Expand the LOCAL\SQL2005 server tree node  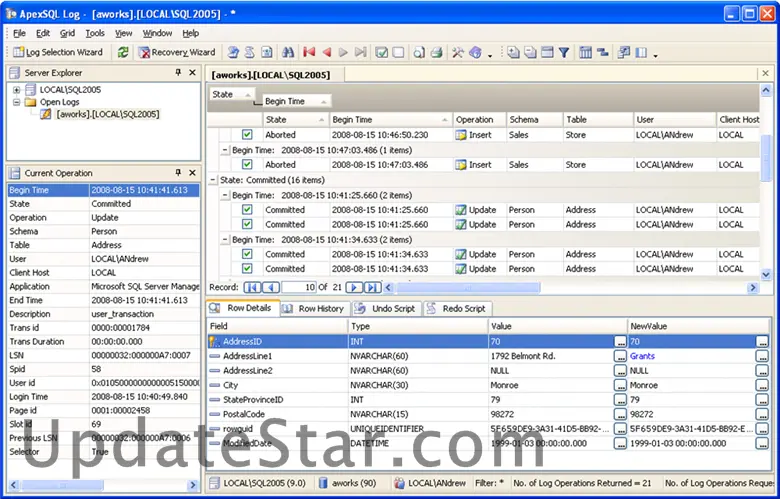pos(16,90)
